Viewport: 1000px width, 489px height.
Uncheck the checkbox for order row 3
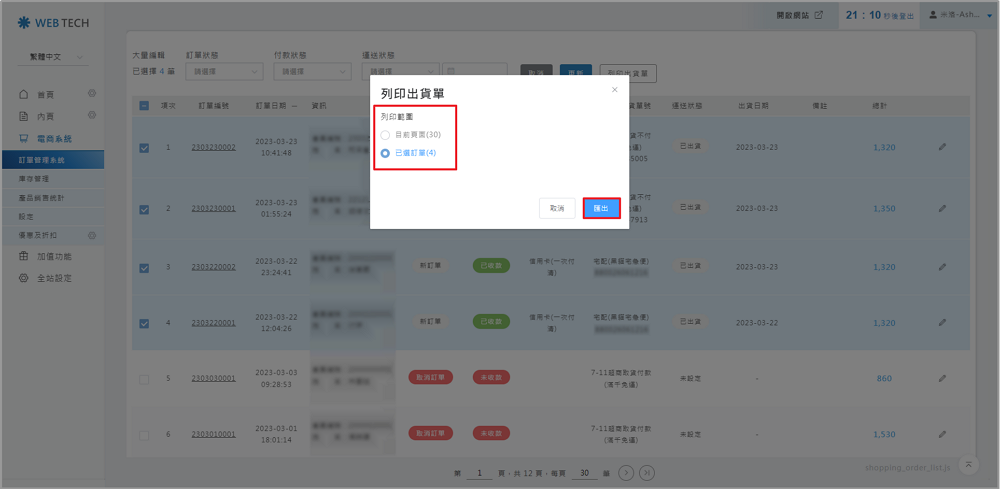click(144, 266)
